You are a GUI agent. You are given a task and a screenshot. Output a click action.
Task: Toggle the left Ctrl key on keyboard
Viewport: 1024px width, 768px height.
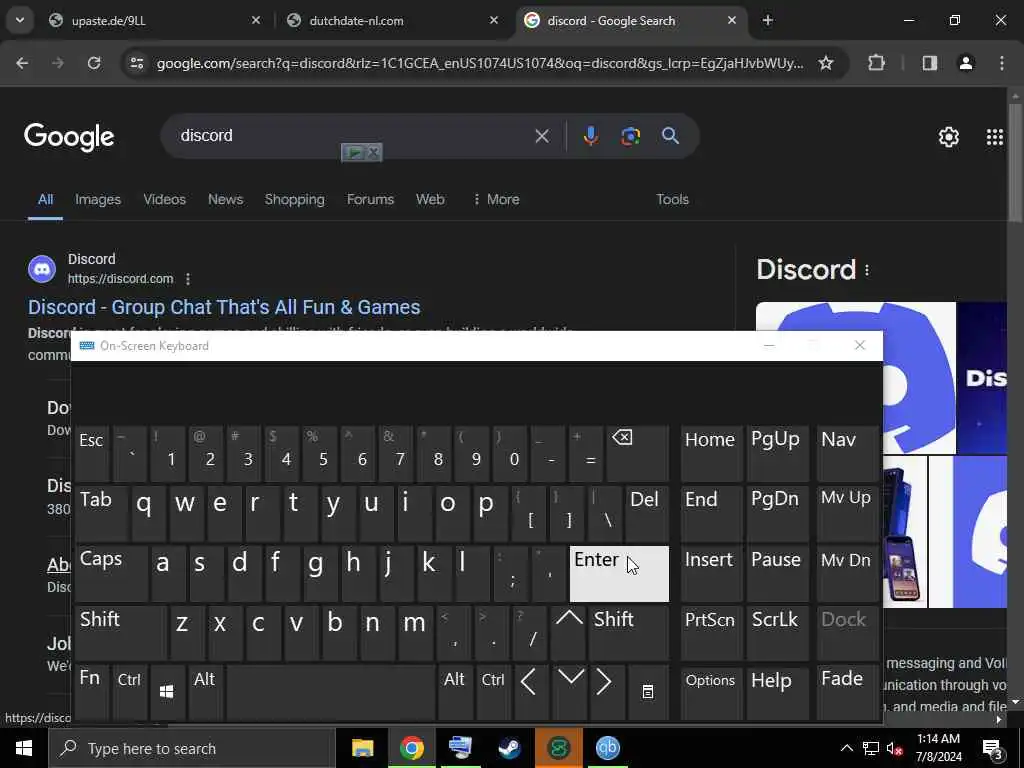point(130,692)
